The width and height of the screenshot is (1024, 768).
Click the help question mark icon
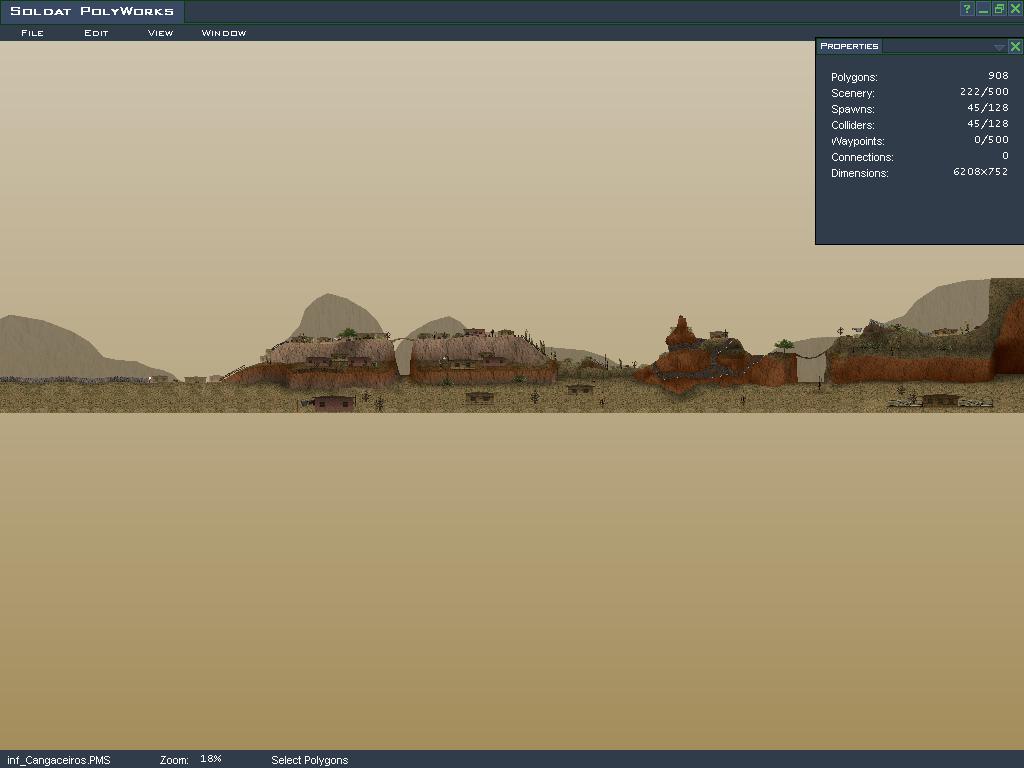(967, 9)
